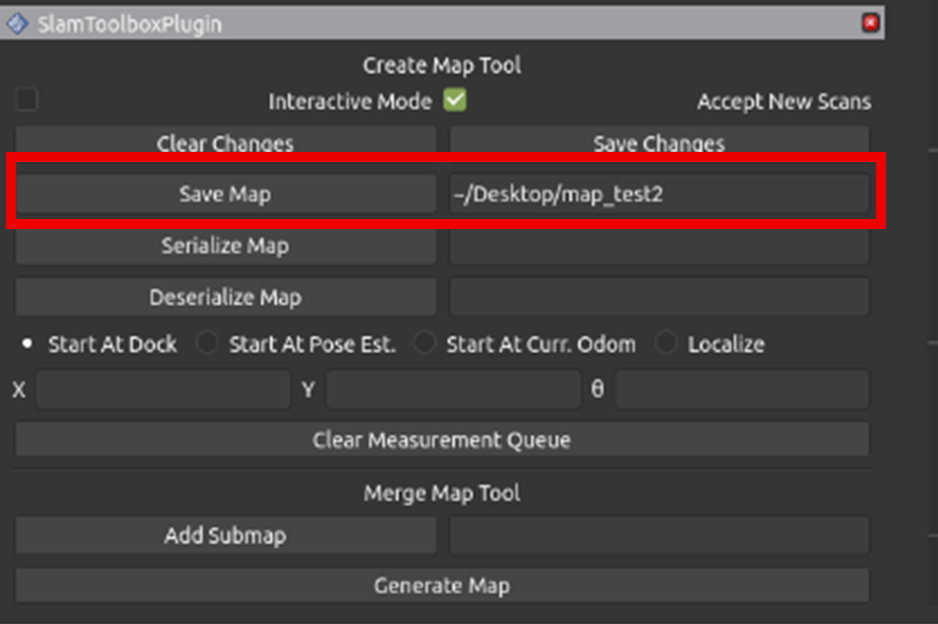This screenshot has height=624, width=938.
Task: Click the Add Submap button
Action: click(225, 536)
